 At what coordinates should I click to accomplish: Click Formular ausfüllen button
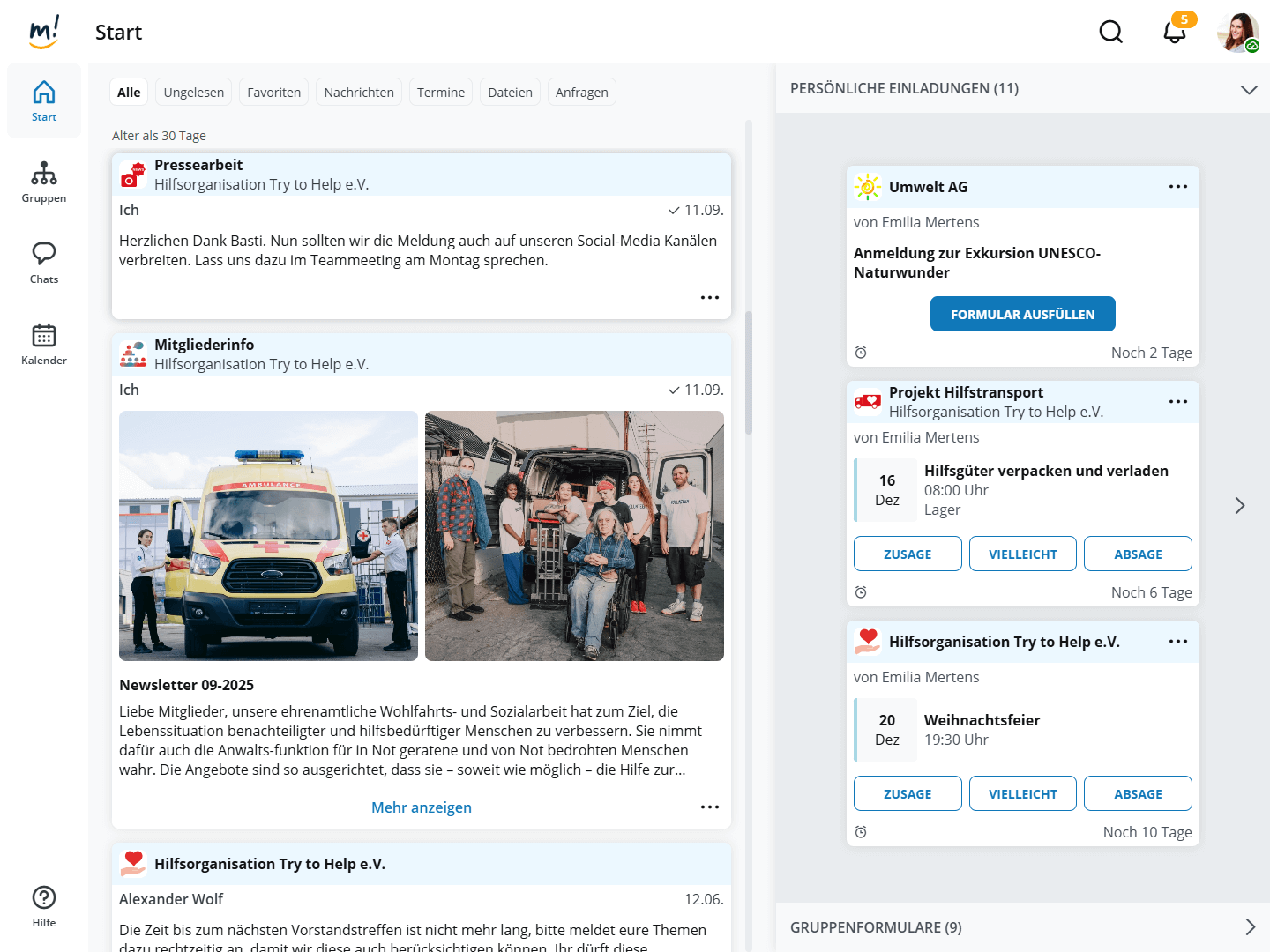(1022, 315)
